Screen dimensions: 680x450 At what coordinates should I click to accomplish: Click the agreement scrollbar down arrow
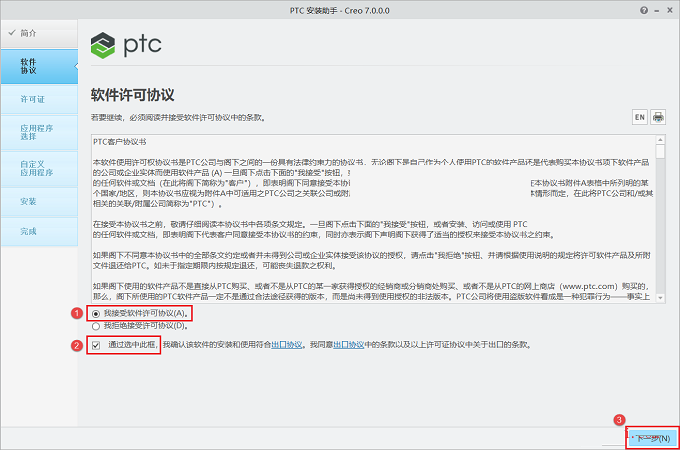pos(660,298)
